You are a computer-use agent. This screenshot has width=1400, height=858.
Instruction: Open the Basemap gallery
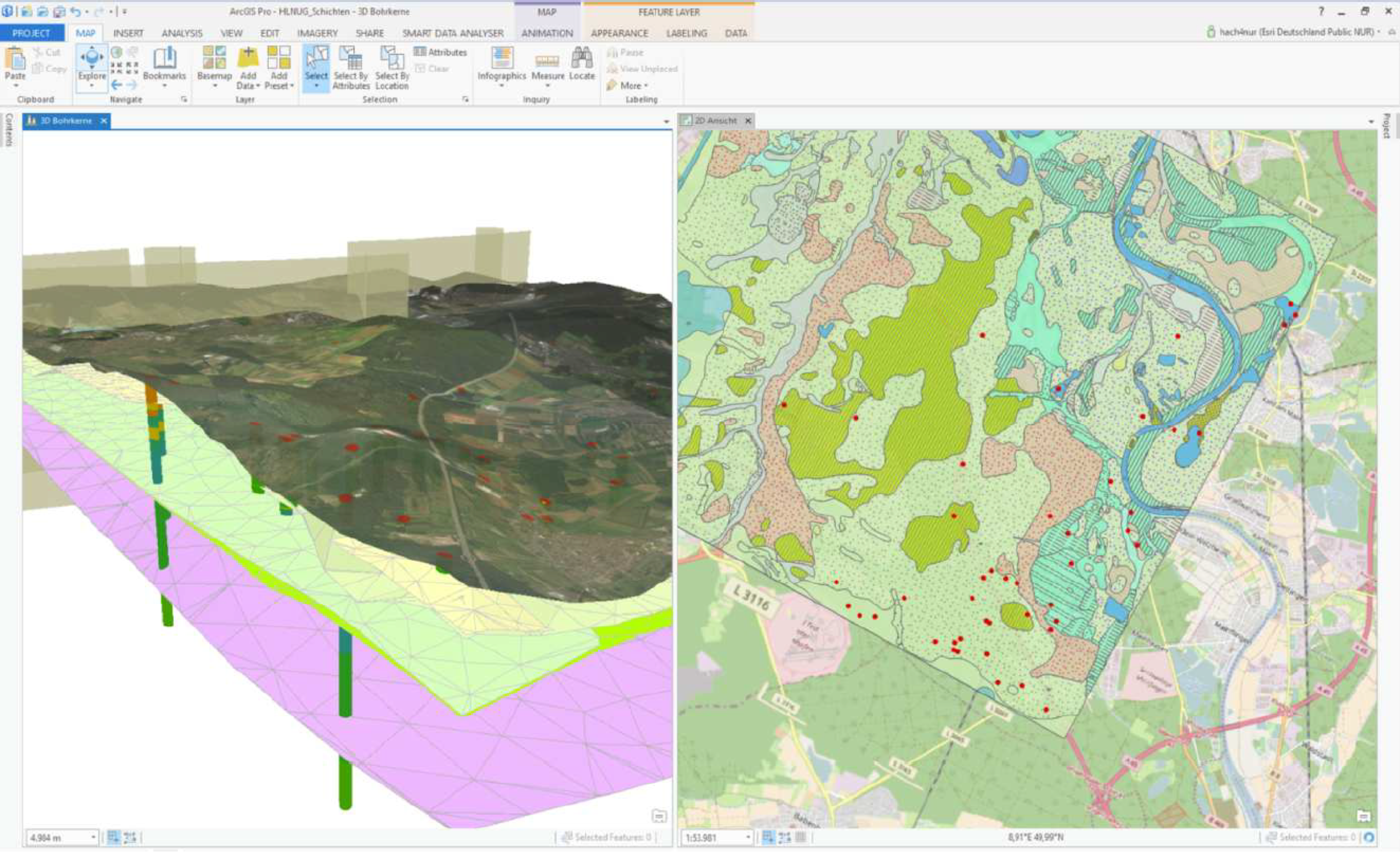click(x=214, y=66)
